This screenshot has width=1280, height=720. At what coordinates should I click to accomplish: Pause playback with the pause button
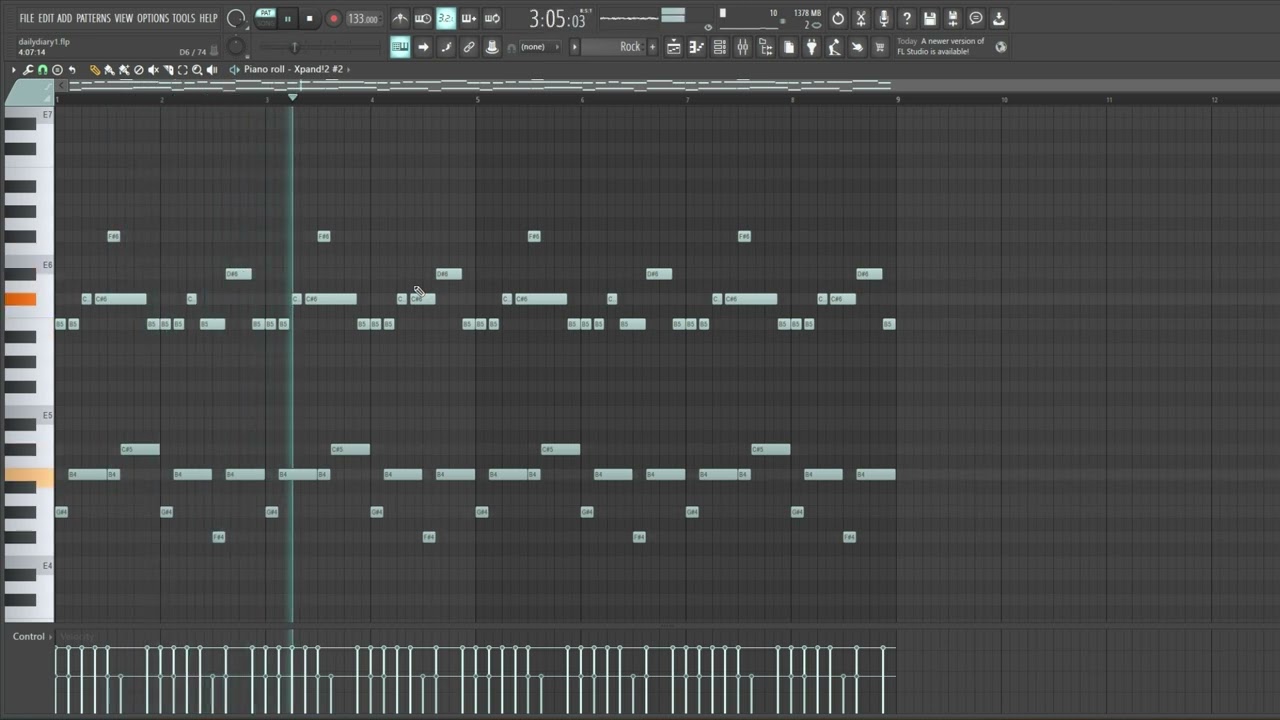pyautogui.click(x=288, y=18)
